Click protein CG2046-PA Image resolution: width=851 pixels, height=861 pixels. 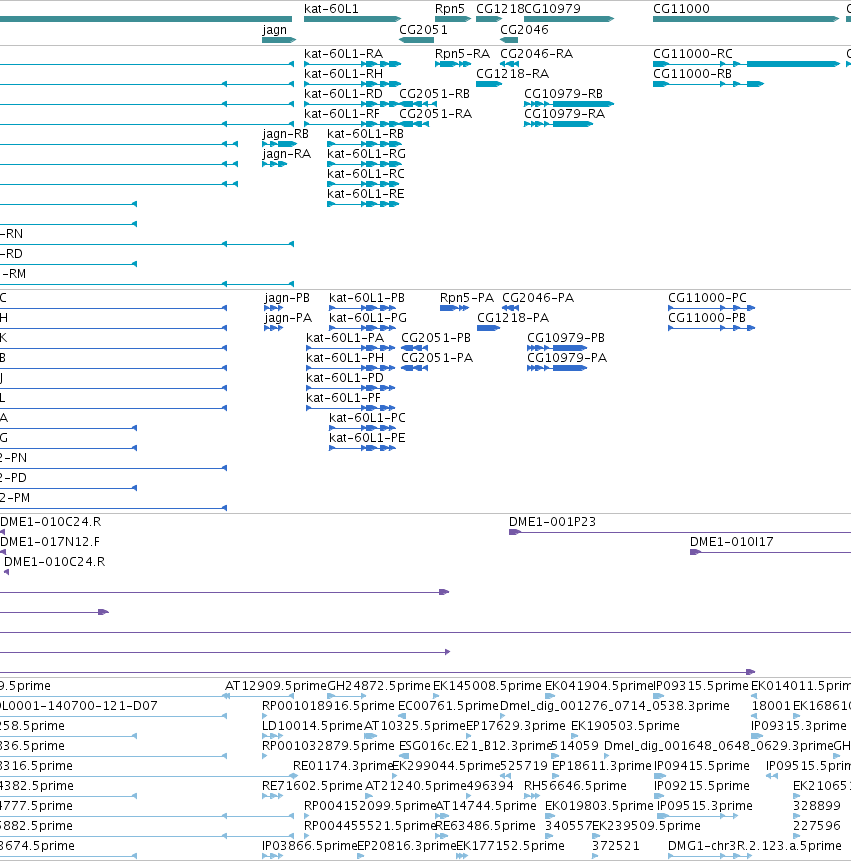[x=511, y=308]
